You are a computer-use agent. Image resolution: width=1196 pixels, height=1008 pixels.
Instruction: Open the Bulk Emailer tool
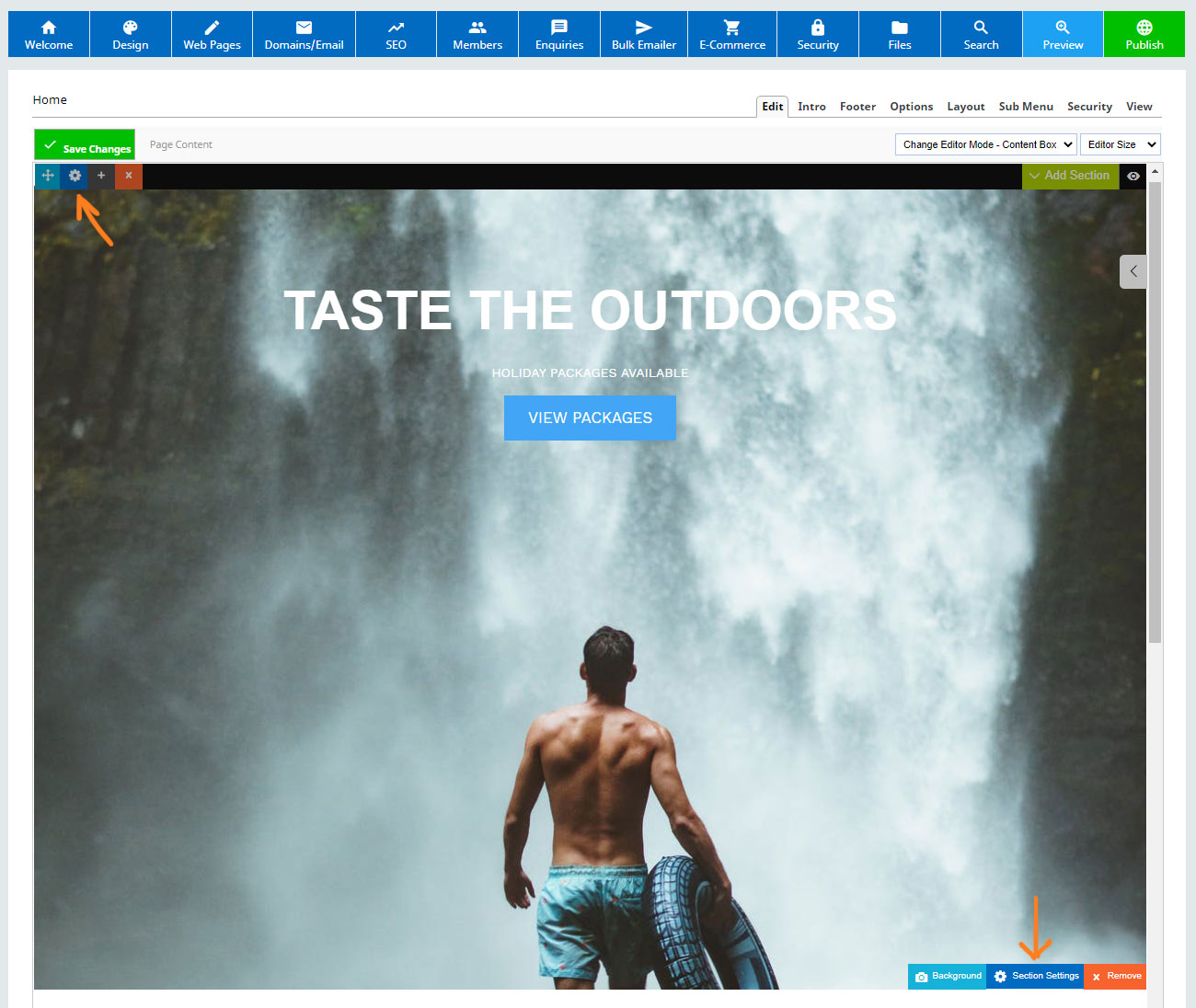pyautogui.click(x=644, y=34)
